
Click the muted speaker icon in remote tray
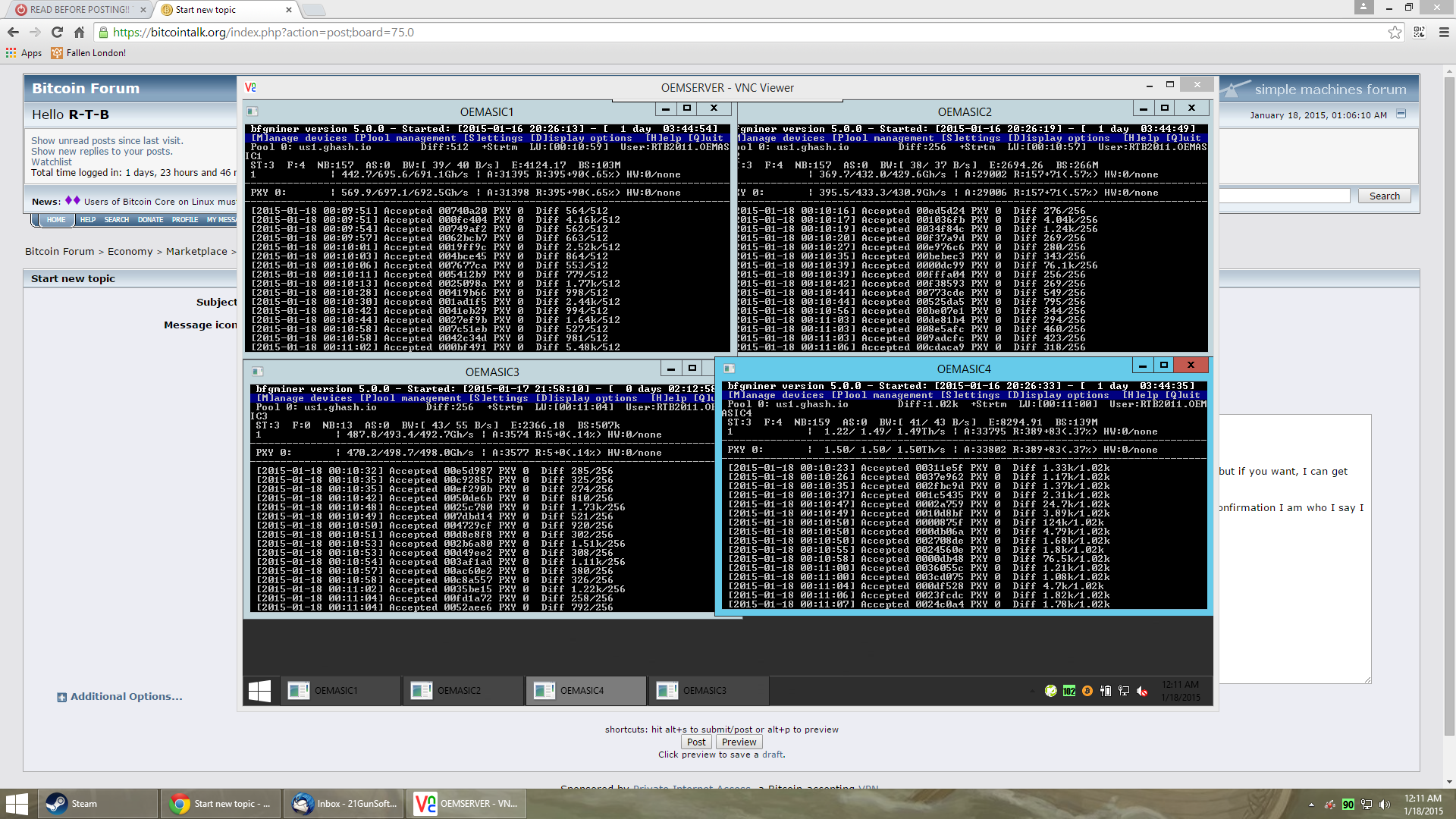coord(1142,691)
